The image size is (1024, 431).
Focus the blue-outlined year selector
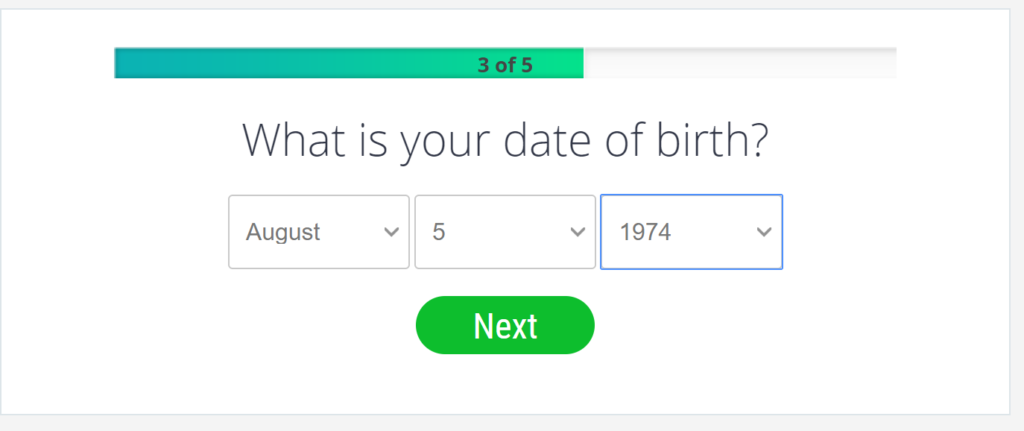tap(692, 232)
